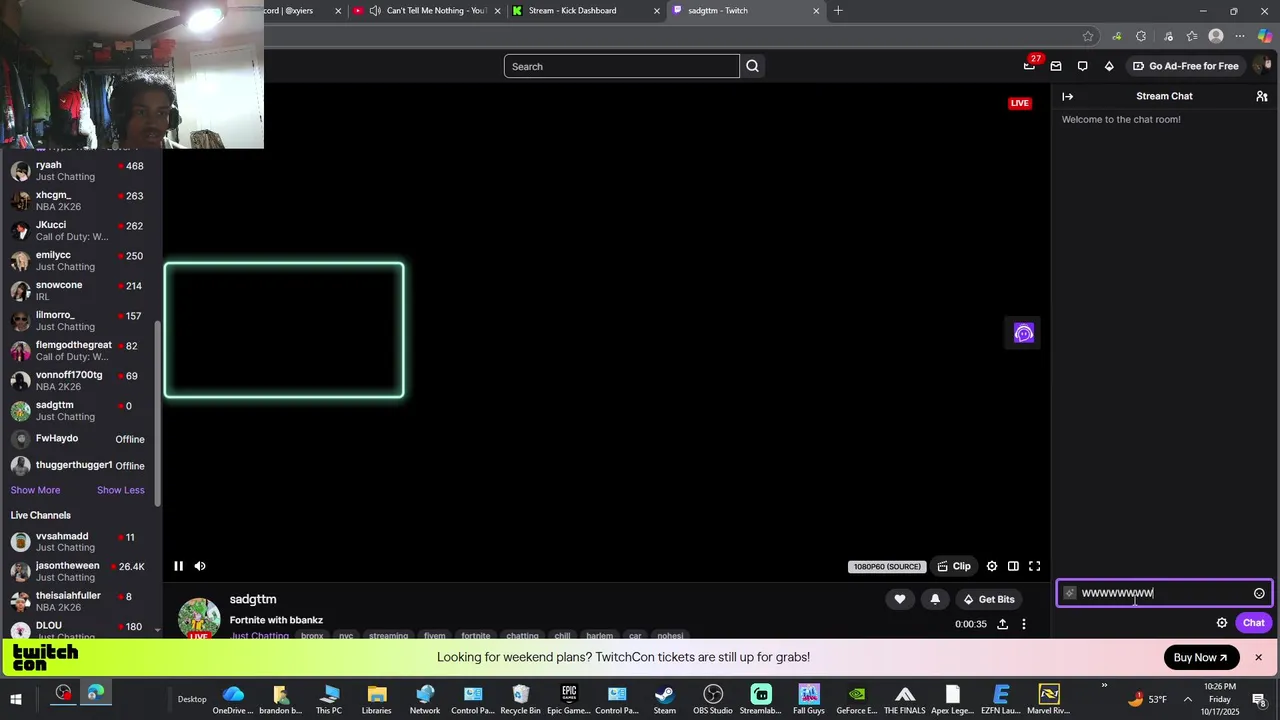Click the Get Bits button
1280x720 pixels.
(x=988, y=599)
